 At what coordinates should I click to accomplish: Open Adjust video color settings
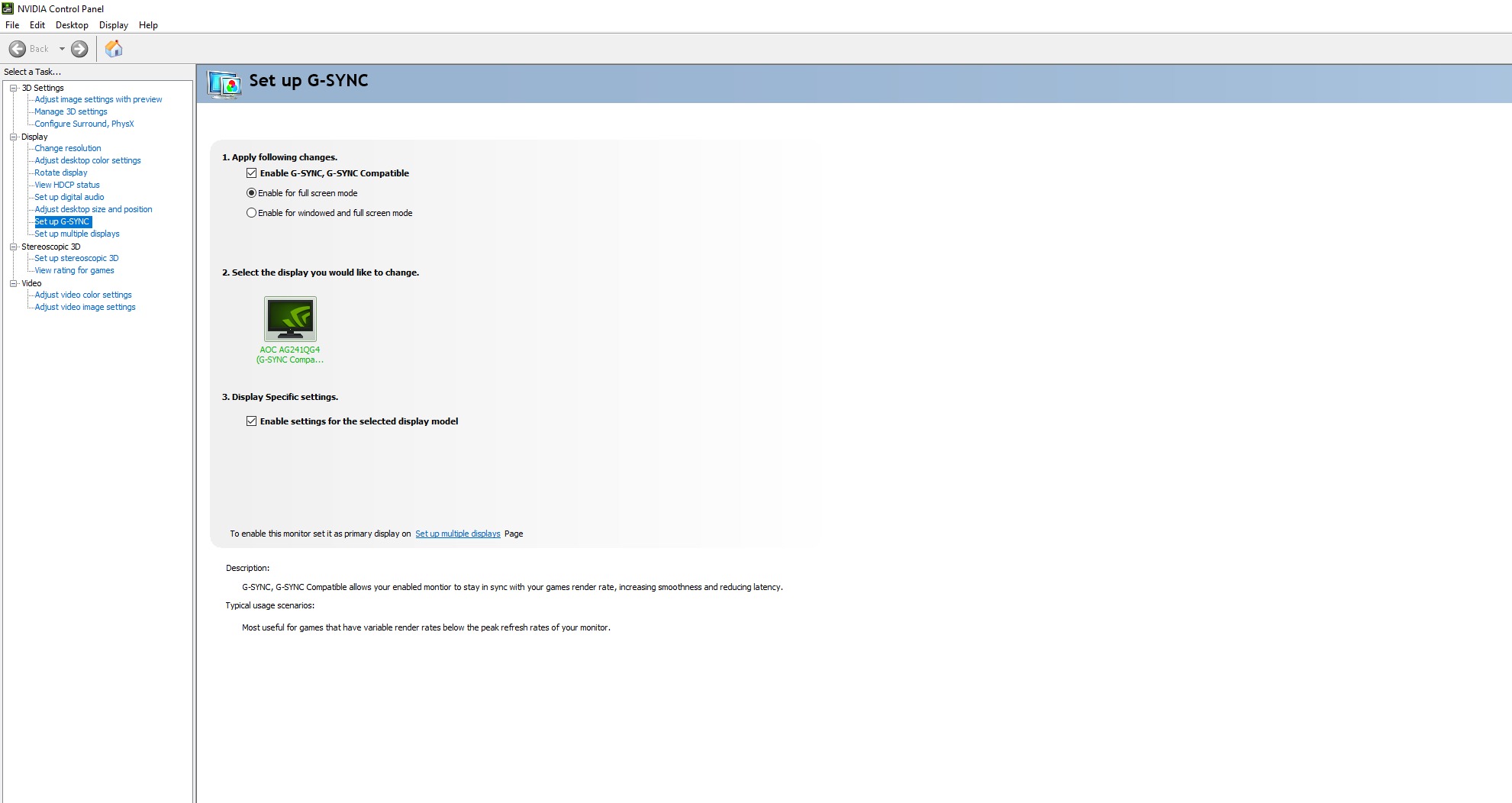click(83, 295)
